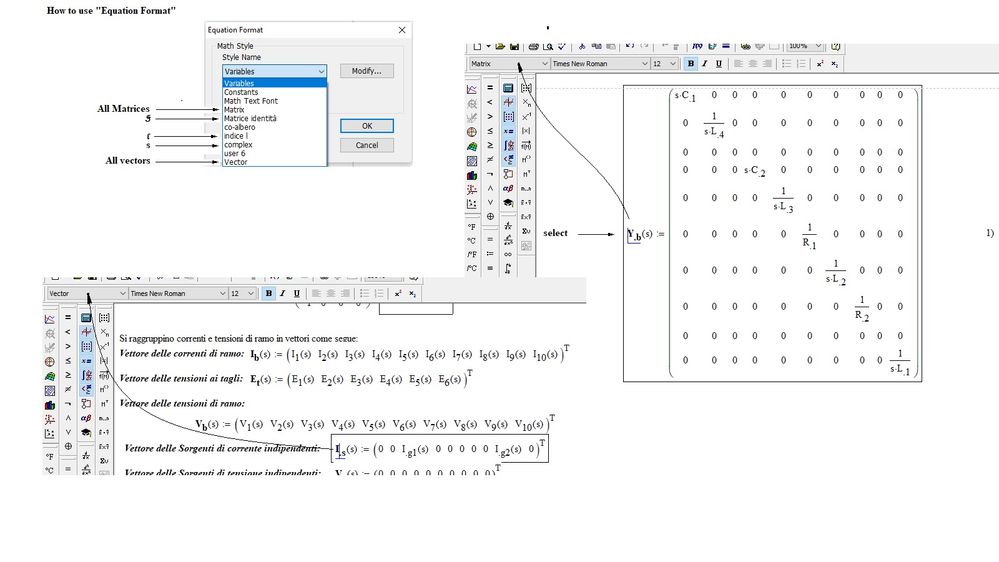Click the Open file icon in Matrix window
Viewport: 999px width, 562px height.
500,46
